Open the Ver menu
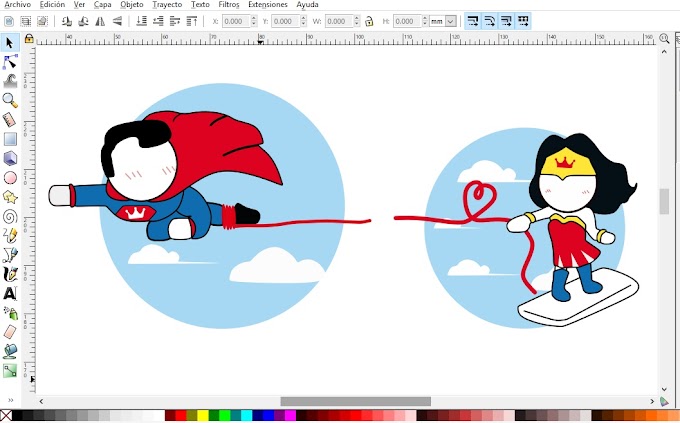The width and height of the screenshot is (680, 423). 79,5
